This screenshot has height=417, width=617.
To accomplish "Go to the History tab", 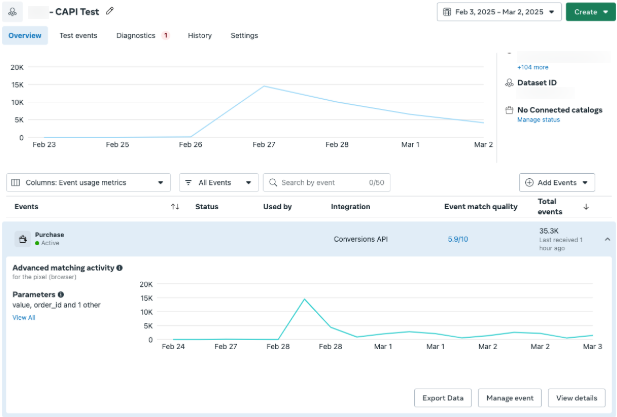I will (x=200, y=35).
